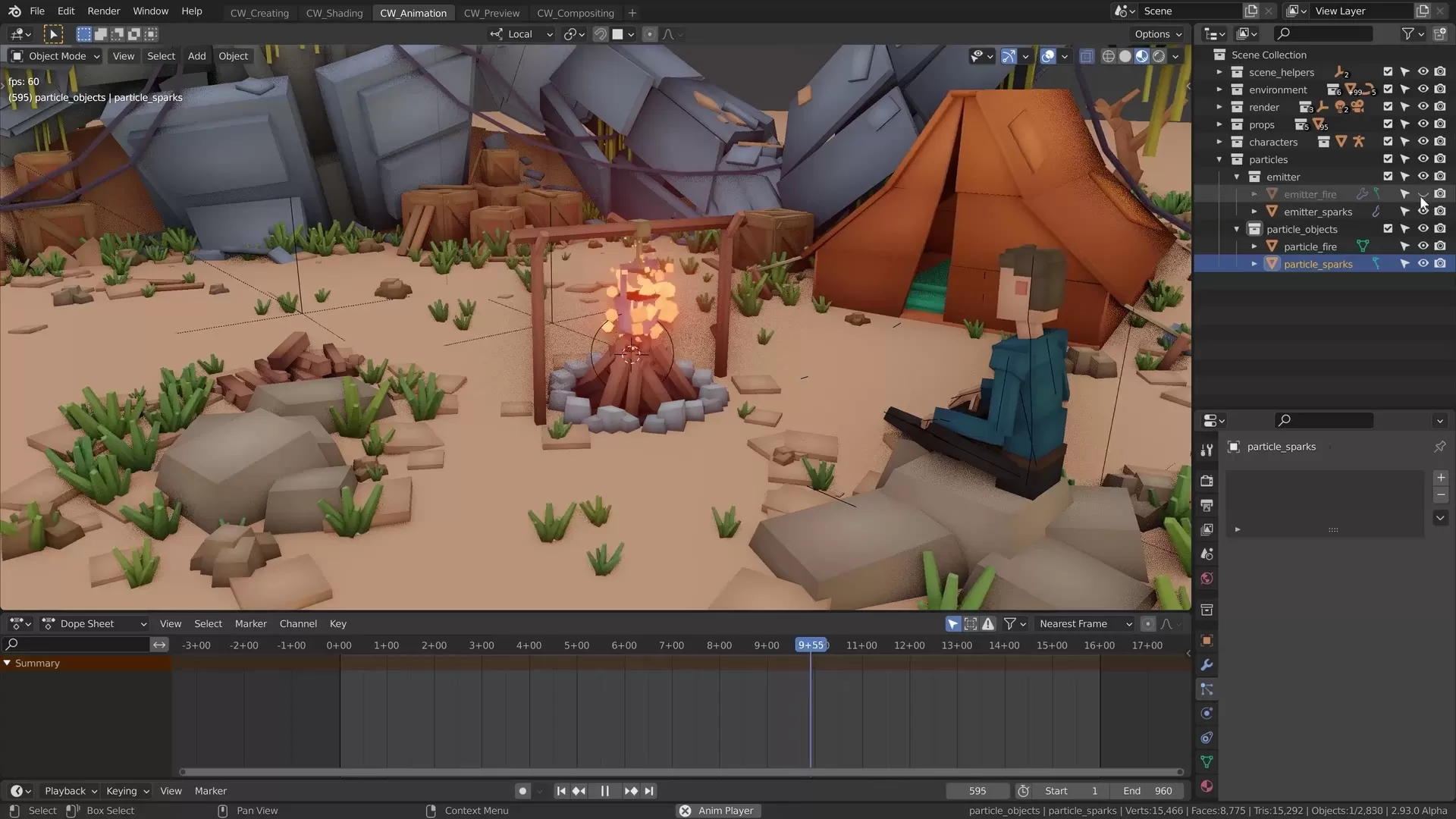This screenshot has width=1456, height=819.
Task: Add a new particle system slot
Action: 1441,478
